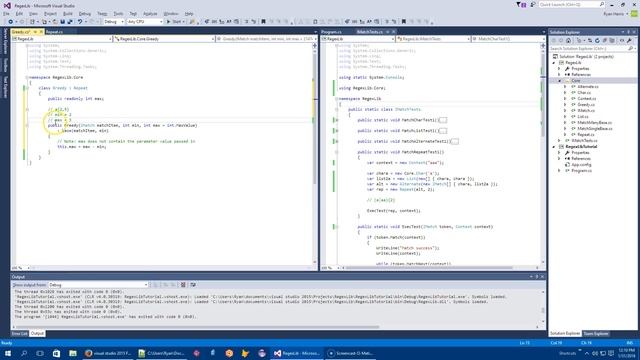Image resolution: width=640 pixels, height=360 pixels.
Task: Switch to the Repeat.cs tab
Action: pos(54,32)
